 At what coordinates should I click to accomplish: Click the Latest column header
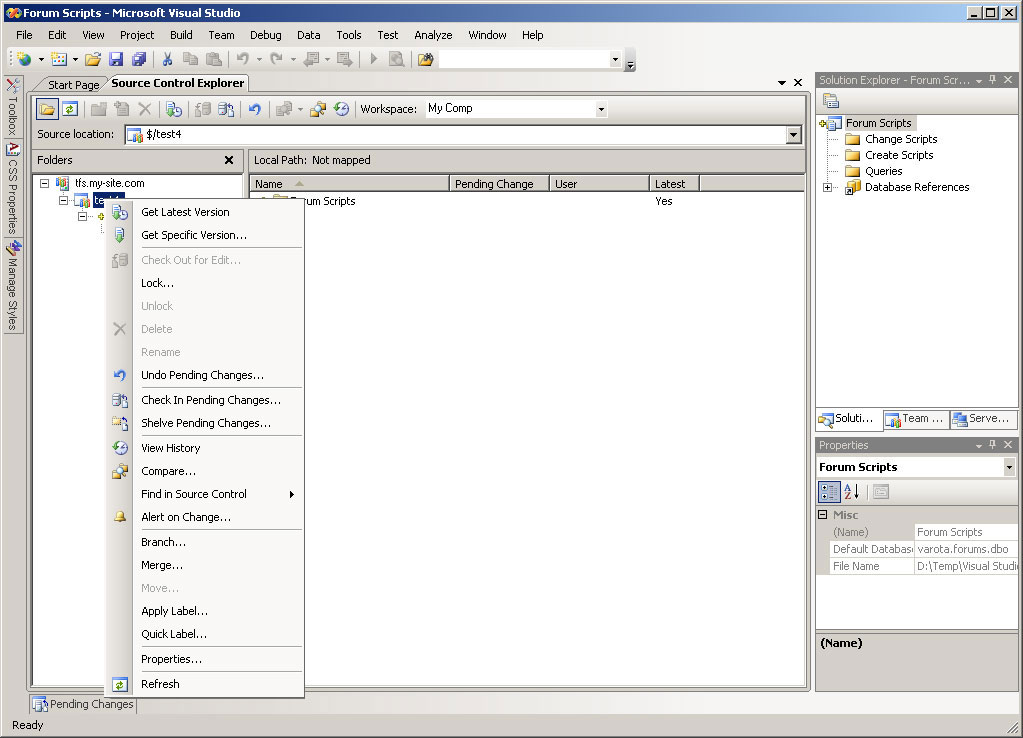[674, 184]
